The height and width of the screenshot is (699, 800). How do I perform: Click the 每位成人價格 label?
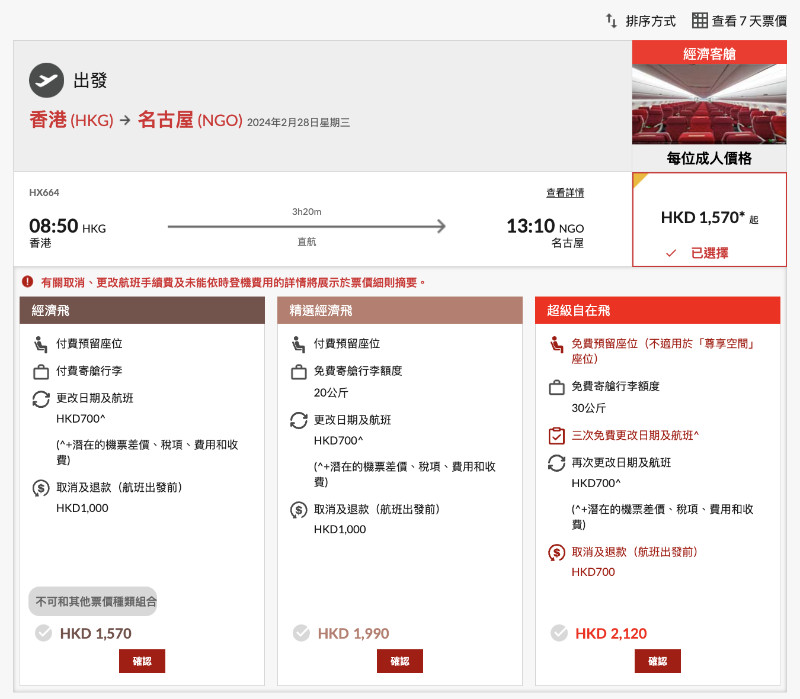[x=709, y=158]
